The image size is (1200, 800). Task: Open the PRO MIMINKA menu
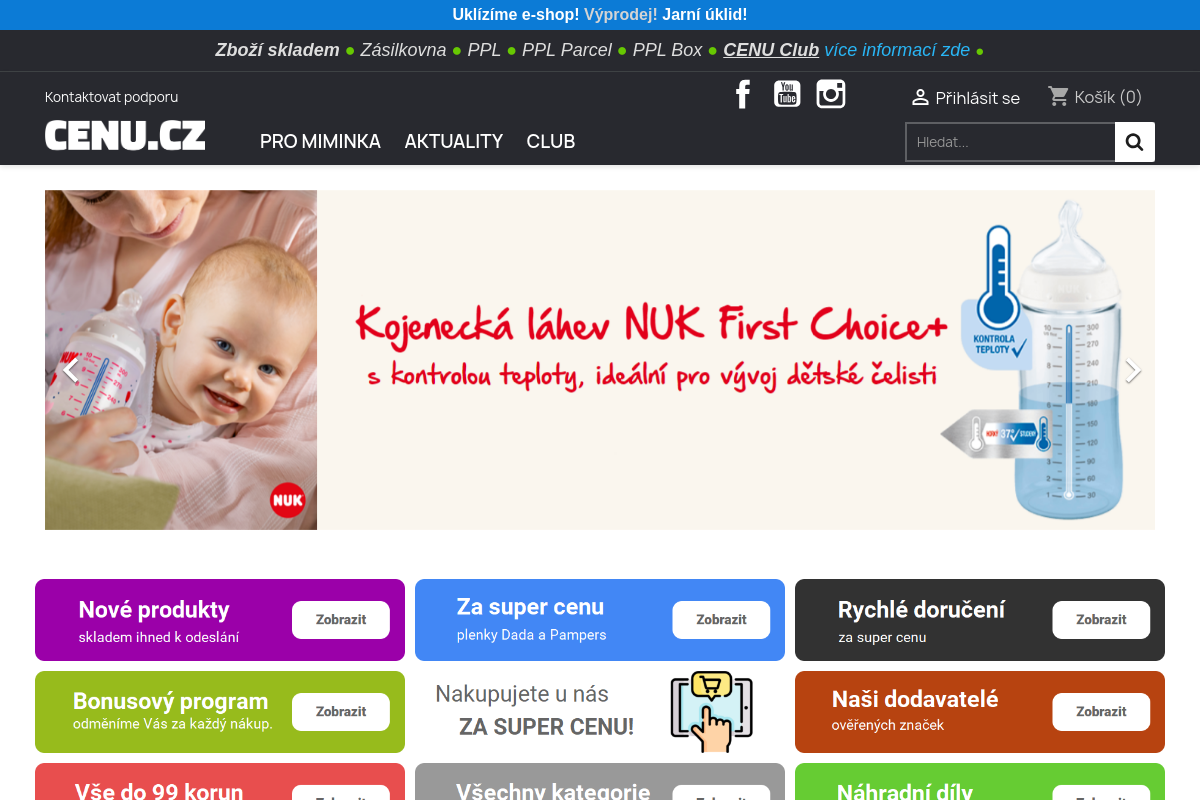[320, 141]
